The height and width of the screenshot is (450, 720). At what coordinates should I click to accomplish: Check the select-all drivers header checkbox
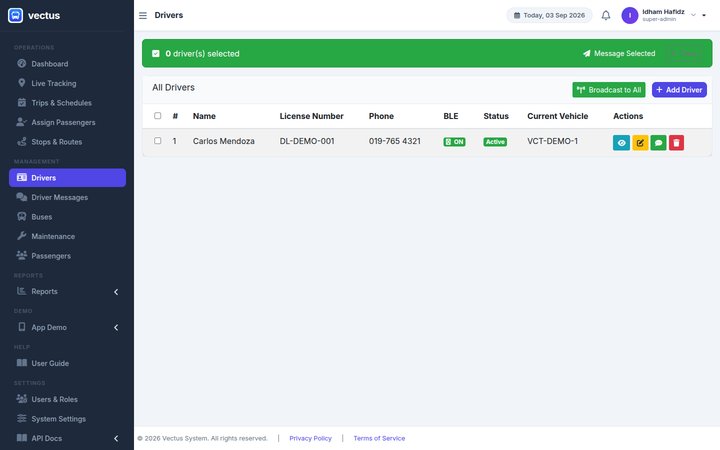click(158, 116)
